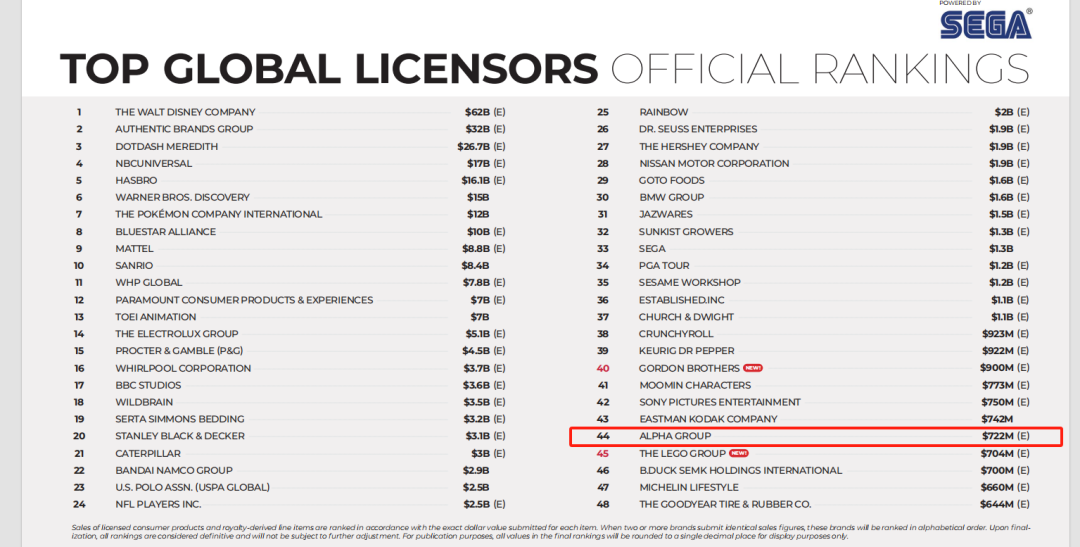
Task: Click the SEGA entry at rank 33
Action: (652, 248)
